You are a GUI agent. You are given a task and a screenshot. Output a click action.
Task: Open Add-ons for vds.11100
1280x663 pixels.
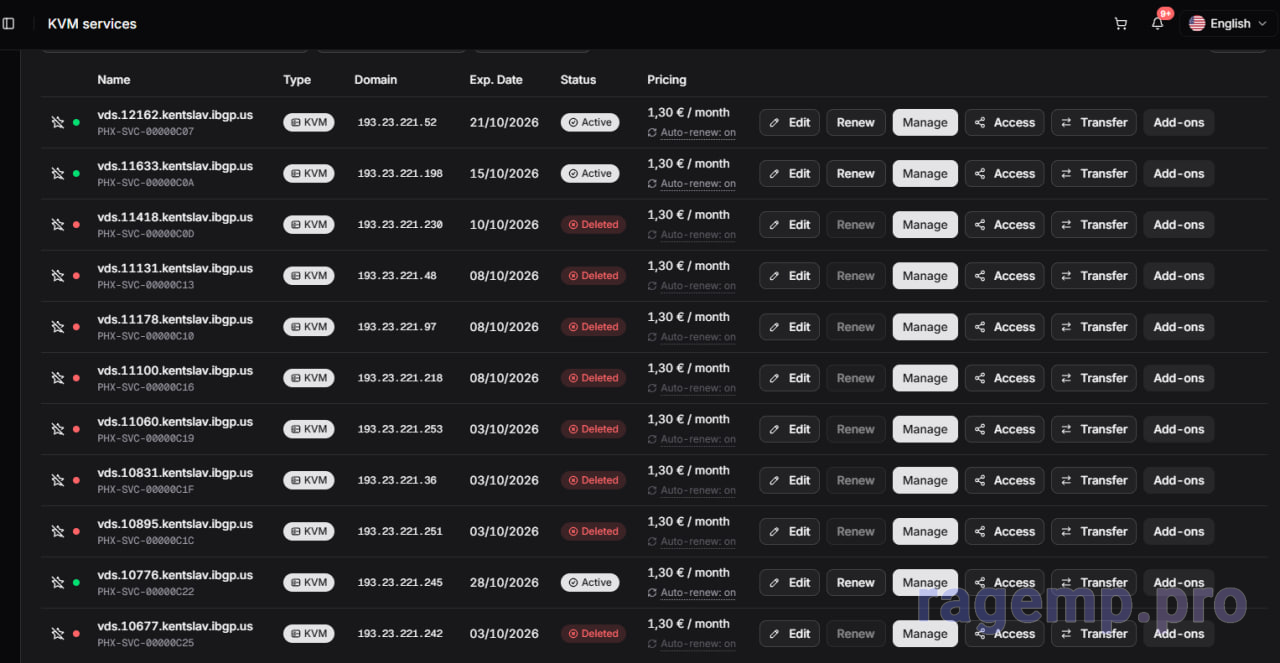click(x=1179, y=378)
